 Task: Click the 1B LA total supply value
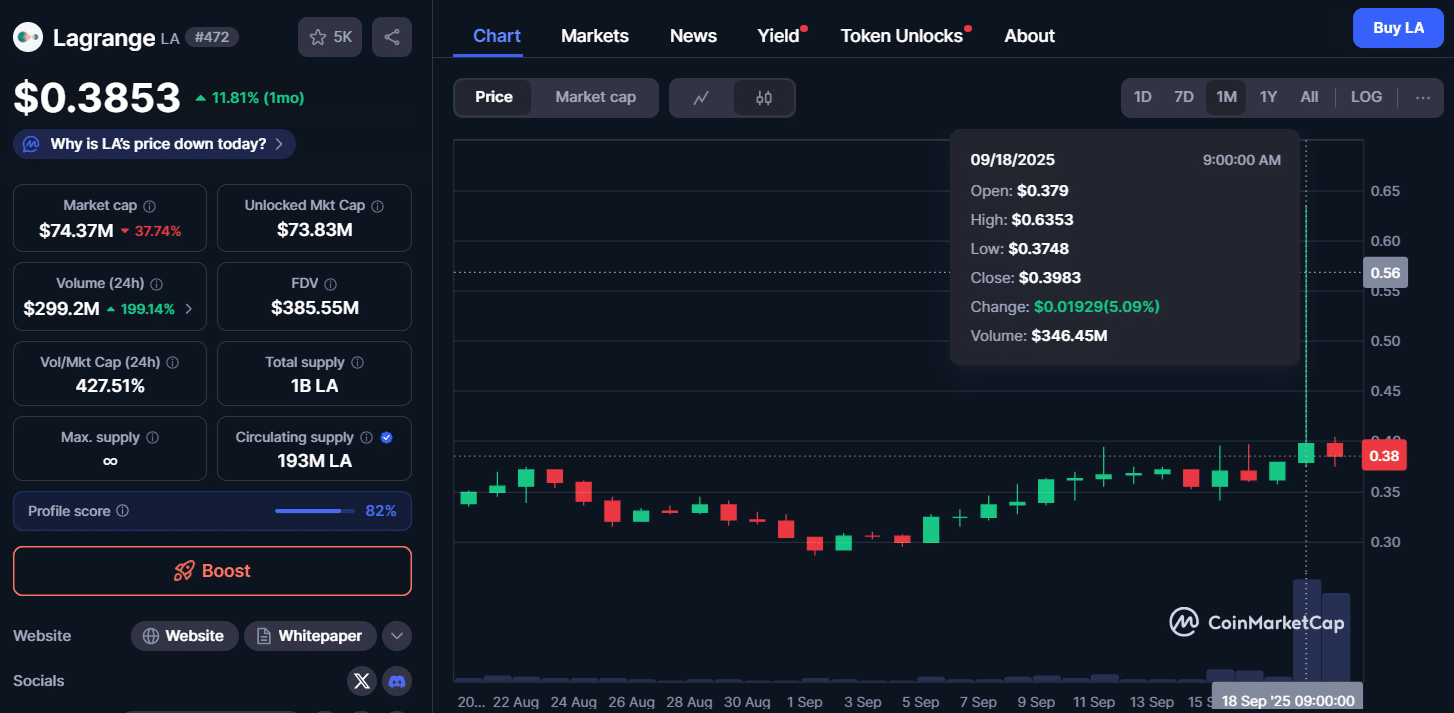314,386
